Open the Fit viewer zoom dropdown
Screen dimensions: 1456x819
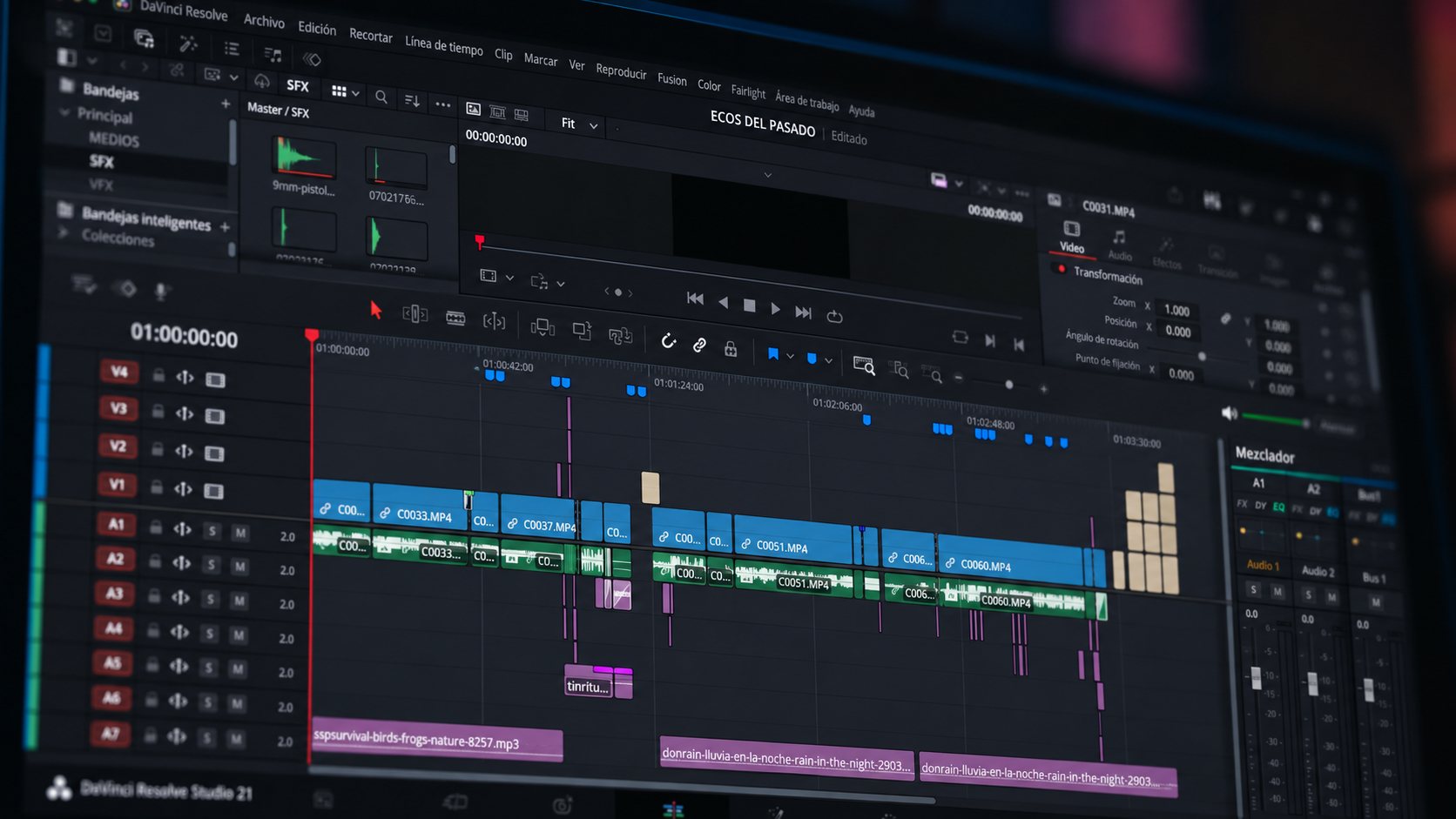[x=579, y=124]
